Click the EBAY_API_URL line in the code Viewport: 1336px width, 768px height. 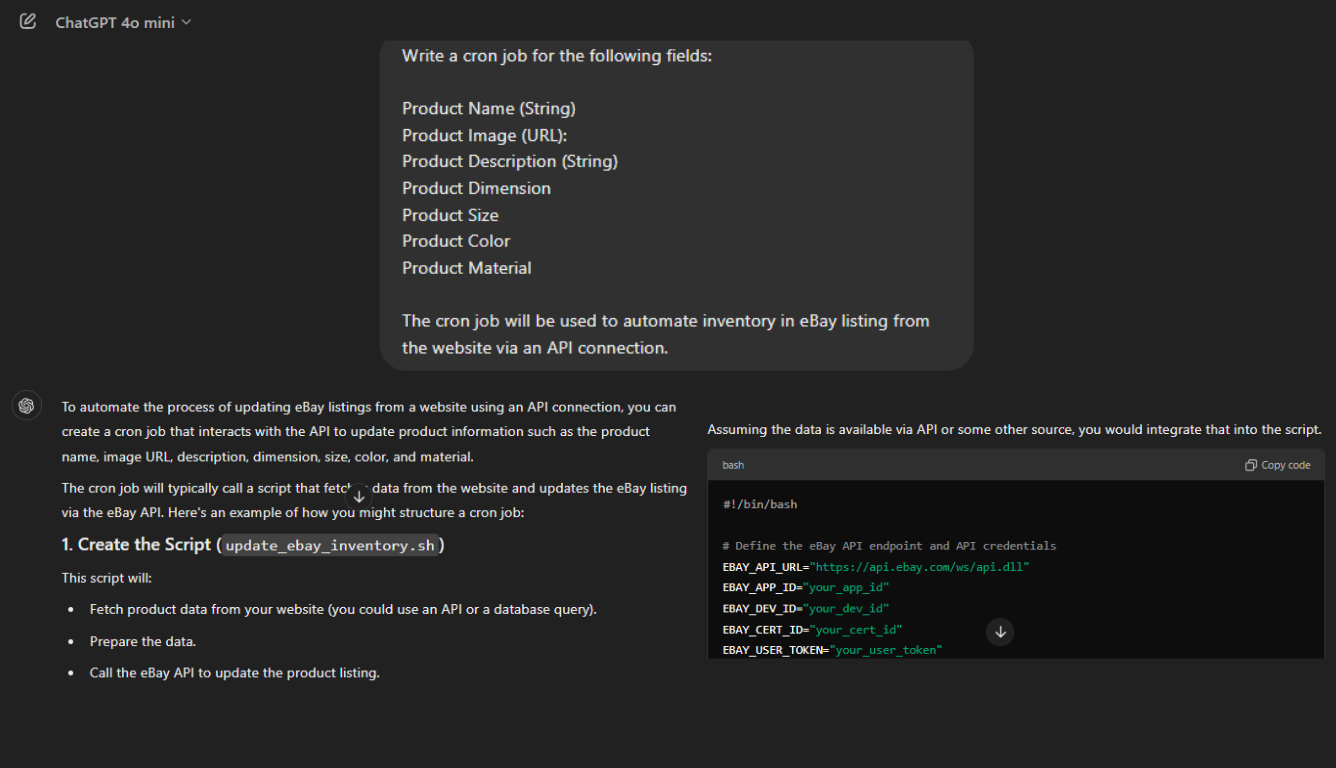tap(876, 567)
